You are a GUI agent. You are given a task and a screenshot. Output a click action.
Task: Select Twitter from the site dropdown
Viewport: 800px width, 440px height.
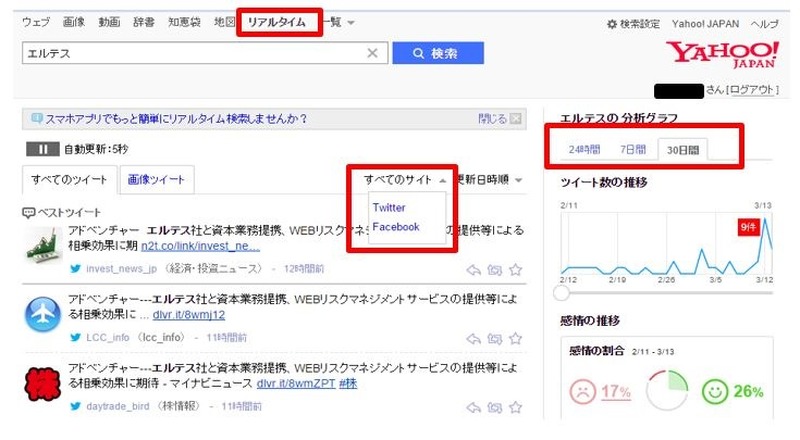pos(389,207)
